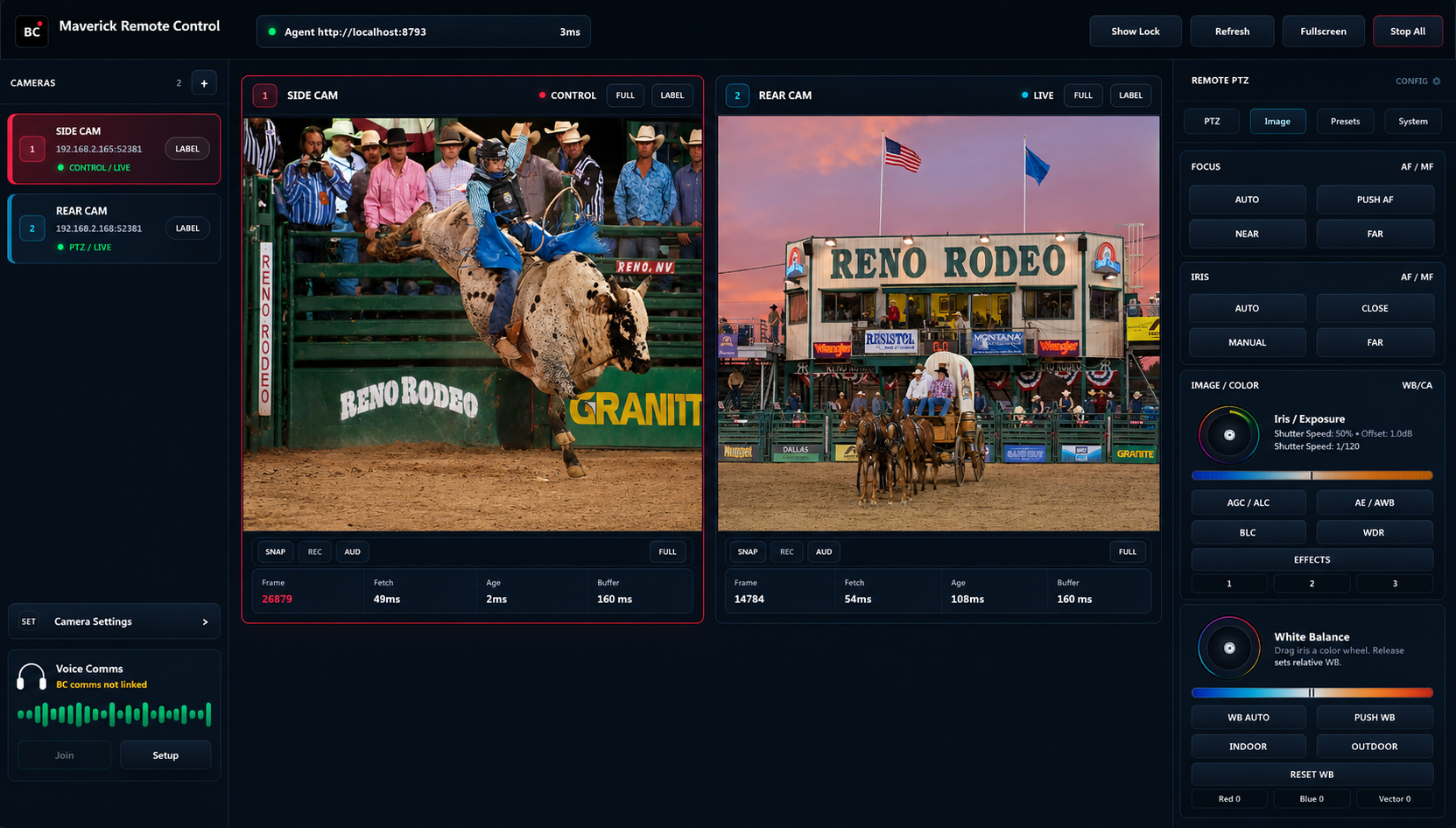Image resolution: width=1456 pixels, height=828 pixels.
Task: Click camera number 2 badge in sidebar
Action: [x=32, y=228]
